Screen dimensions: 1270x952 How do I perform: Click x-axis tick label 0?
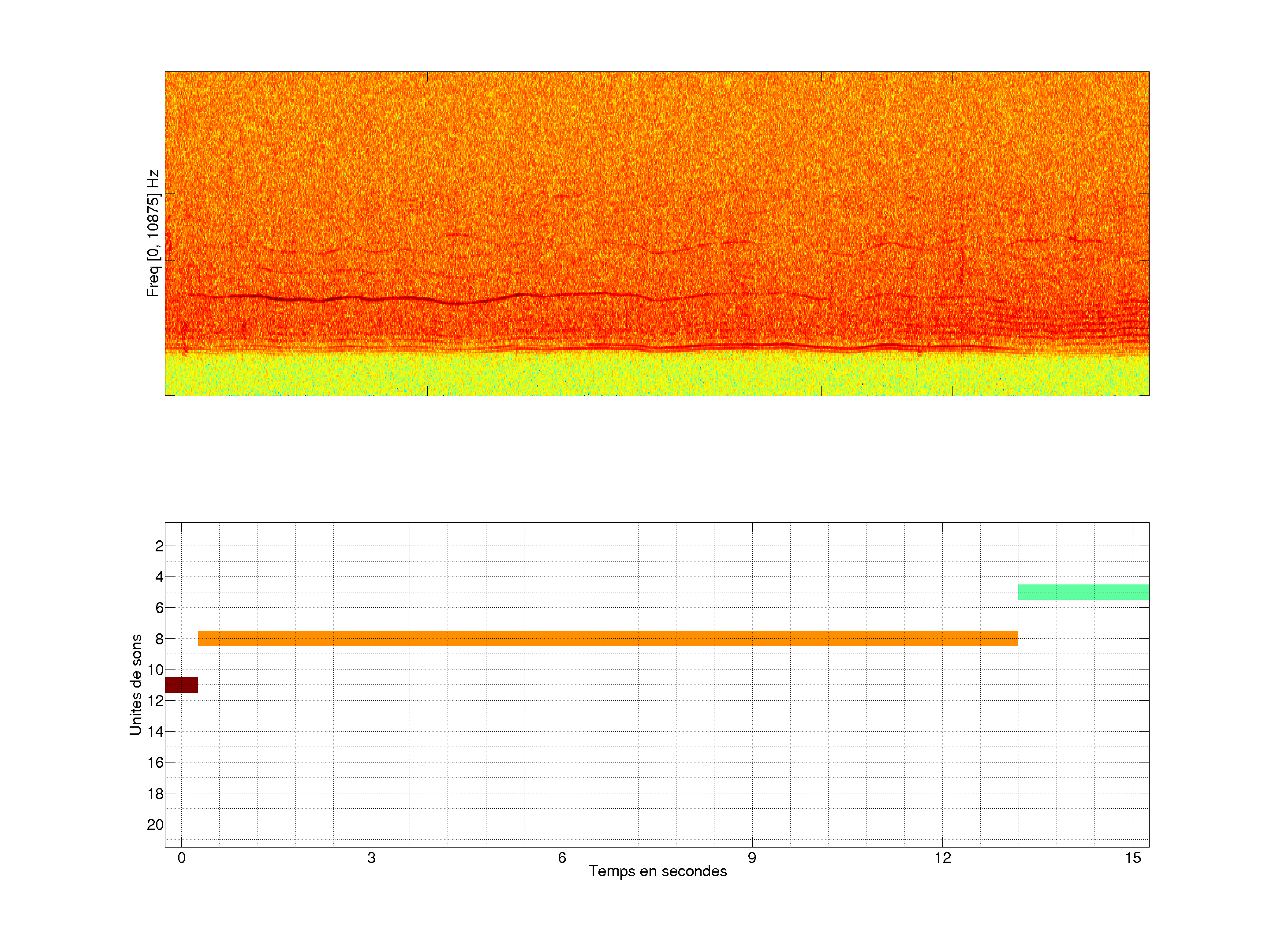tap(181, 858)
